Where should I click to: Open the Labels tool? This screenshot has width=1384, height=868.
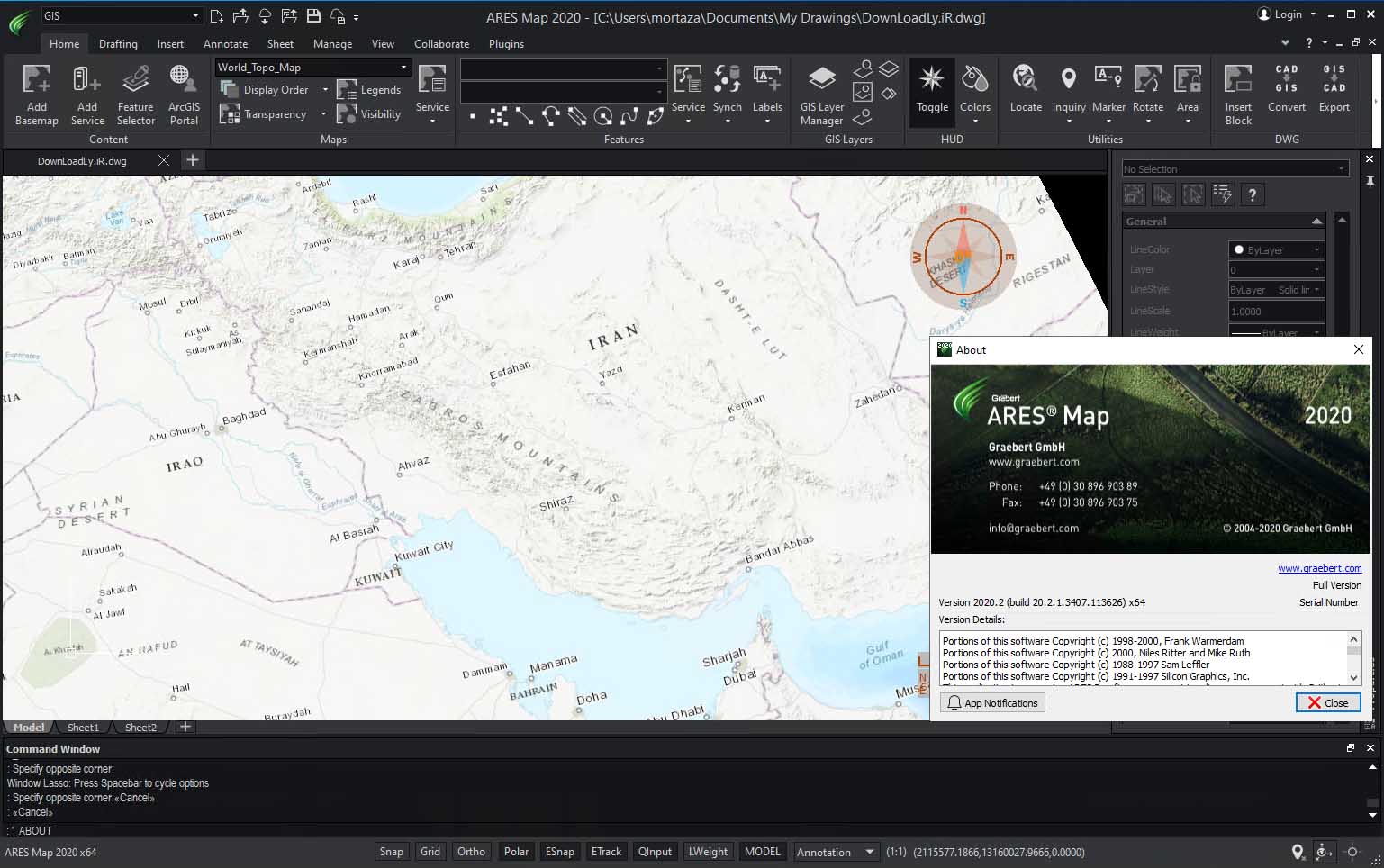coord(767,94)
